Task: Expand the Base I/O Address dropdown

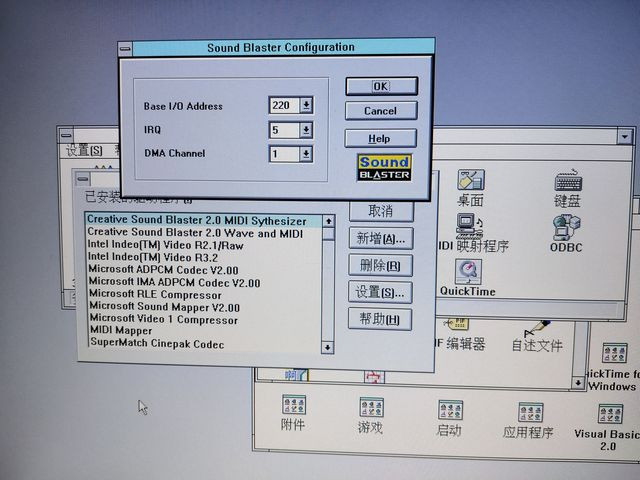Action: [x=306, y=105]
